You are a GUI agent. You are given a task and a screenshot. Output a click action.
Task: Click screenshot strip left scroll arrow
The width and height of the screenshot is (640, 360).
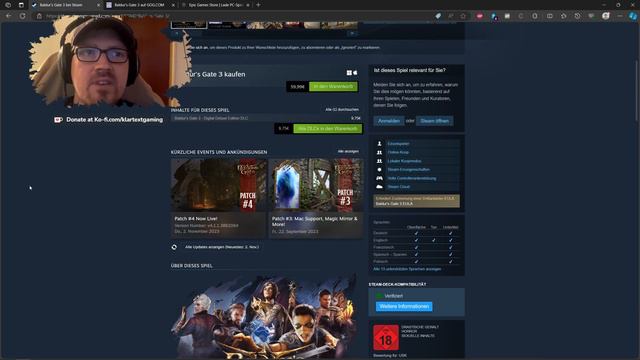pos(177,33)
